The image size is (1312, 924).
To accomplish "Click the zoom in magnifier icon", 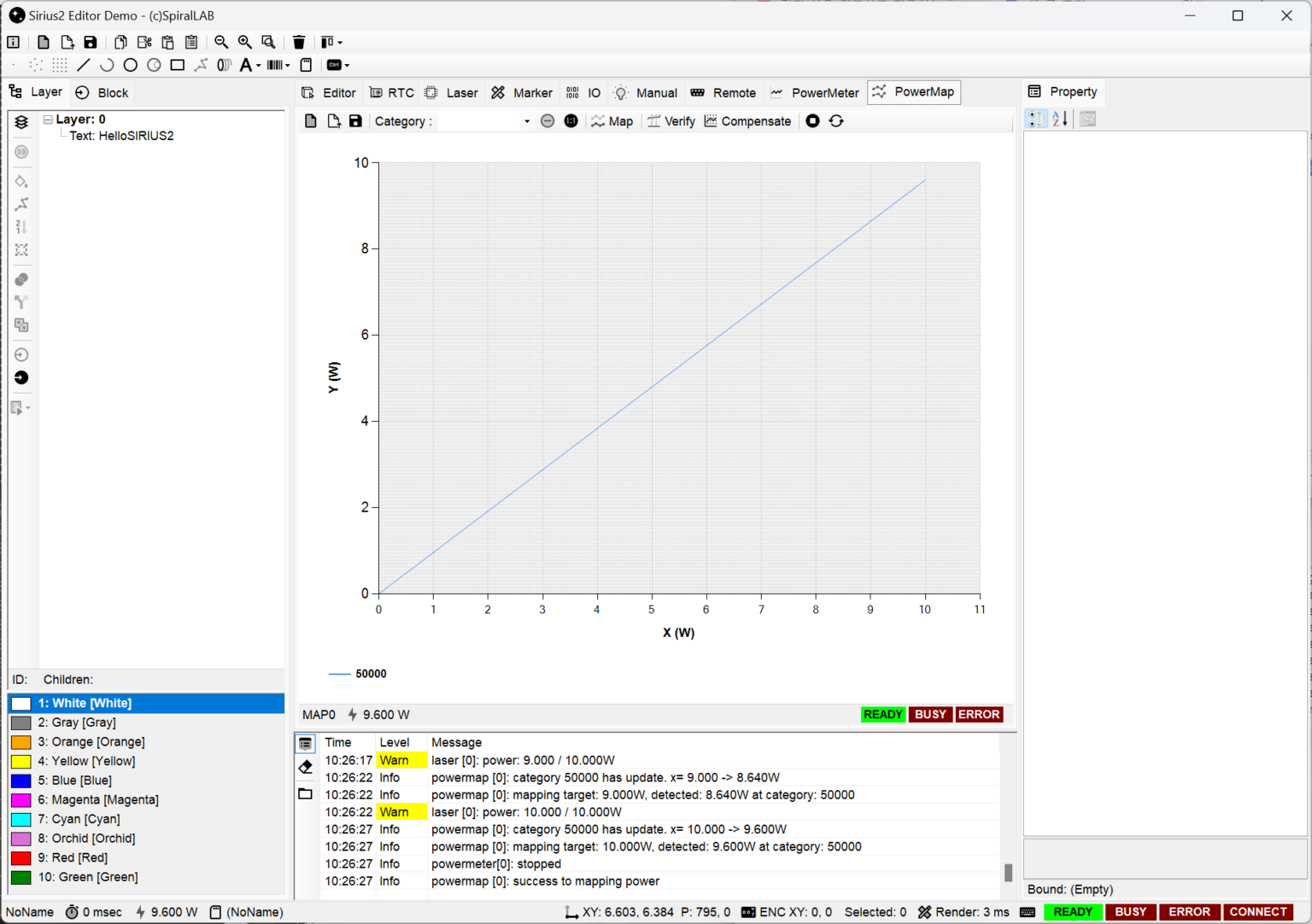I will (245, 42).
